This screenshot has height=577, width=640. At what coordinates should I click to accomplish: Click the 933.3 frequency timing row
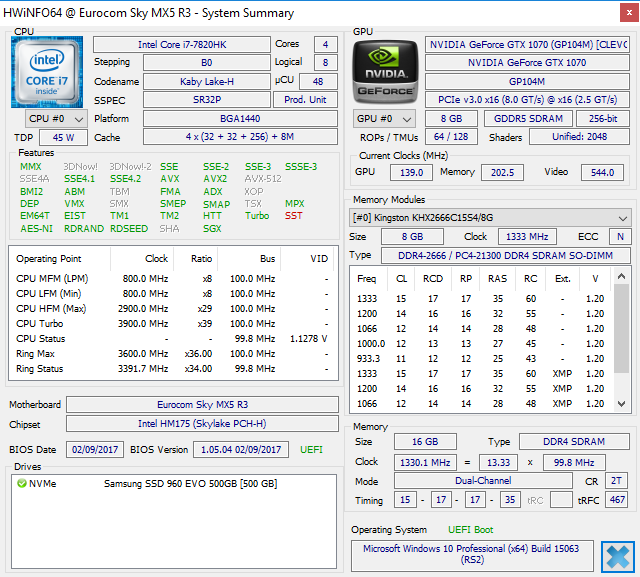click(481, 359)
